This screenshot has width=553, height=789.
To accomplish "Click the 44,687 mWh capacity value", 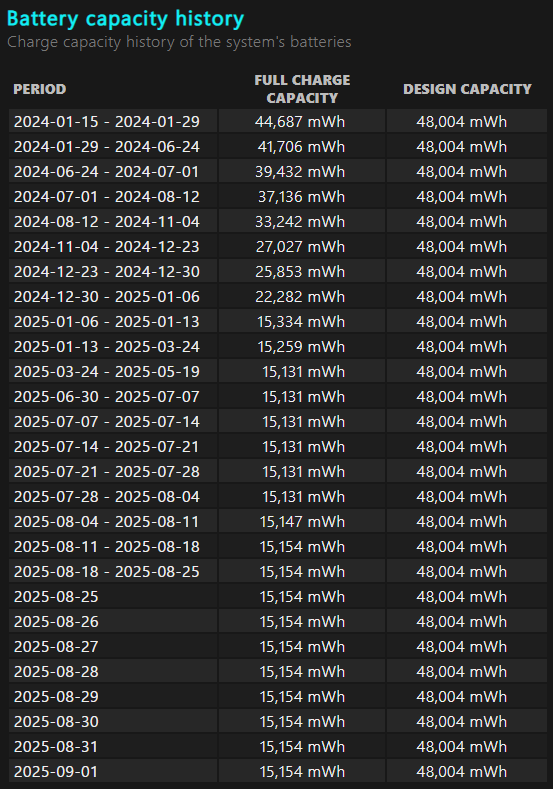I will (x=300, y=122).
